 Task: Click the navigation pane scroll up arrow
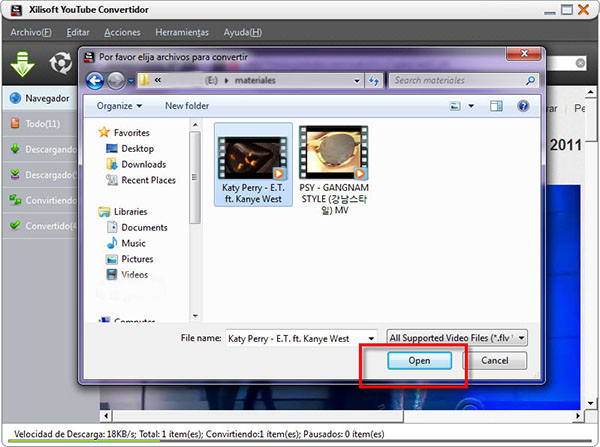tap(195, 125)
